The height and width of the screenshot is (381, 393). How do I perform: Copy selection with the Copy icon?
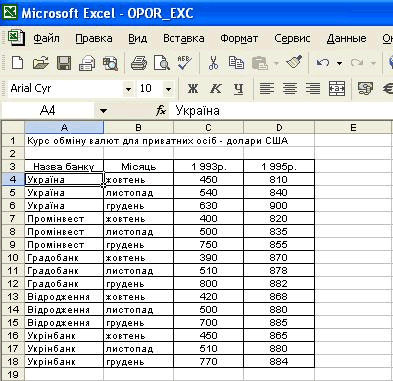pos(236,63)
